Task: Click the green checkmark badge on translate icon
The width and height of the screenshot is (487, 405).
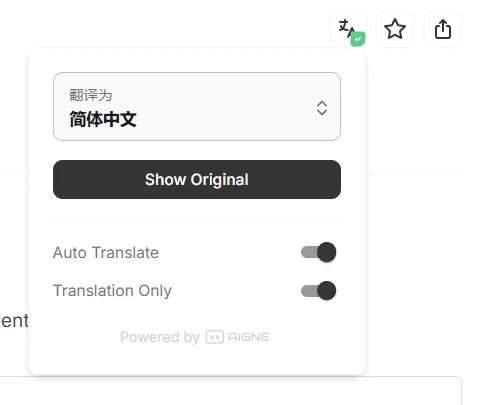Action: point(358,39)
